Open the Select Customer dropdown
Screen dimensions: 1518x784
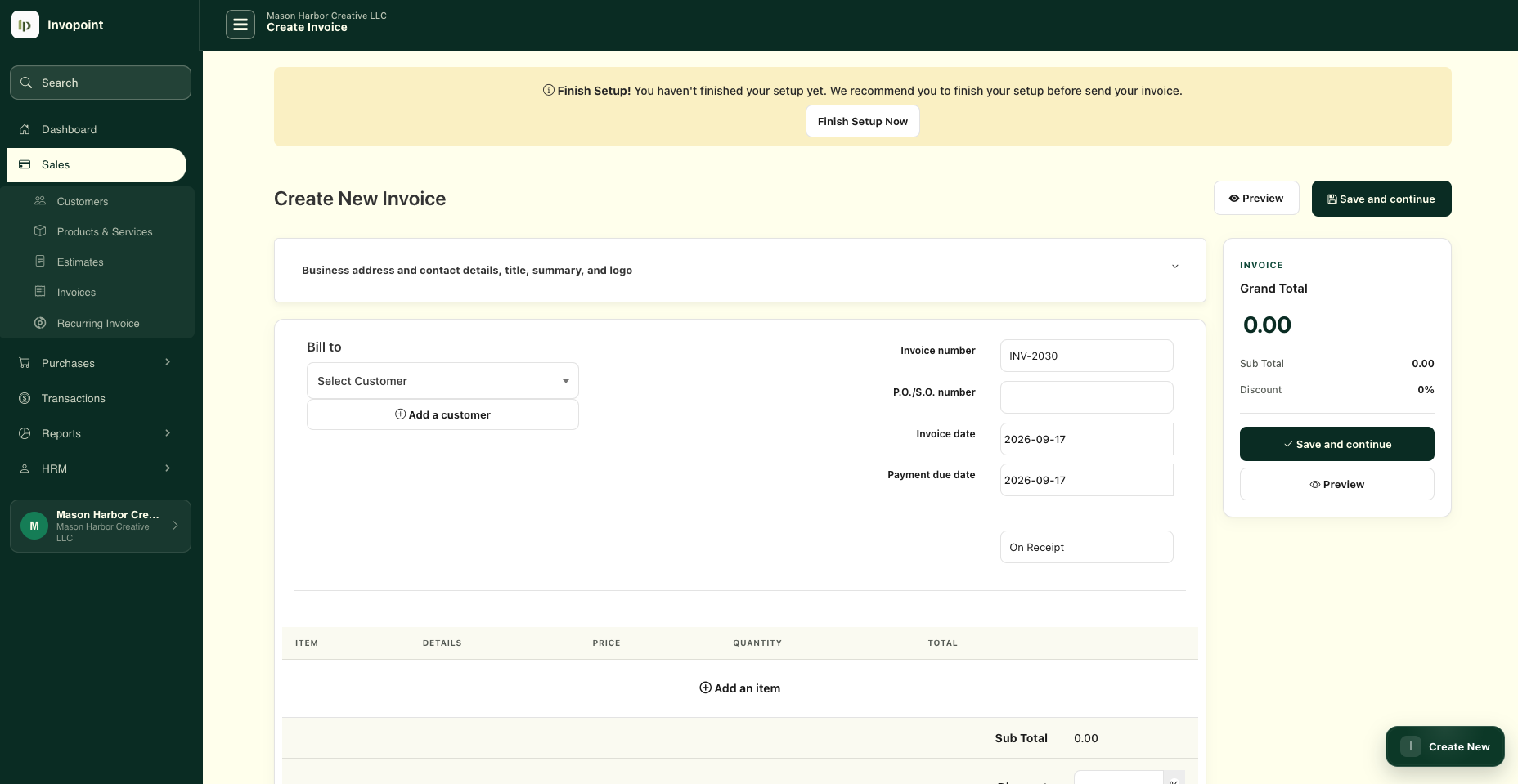coord(442,381)
